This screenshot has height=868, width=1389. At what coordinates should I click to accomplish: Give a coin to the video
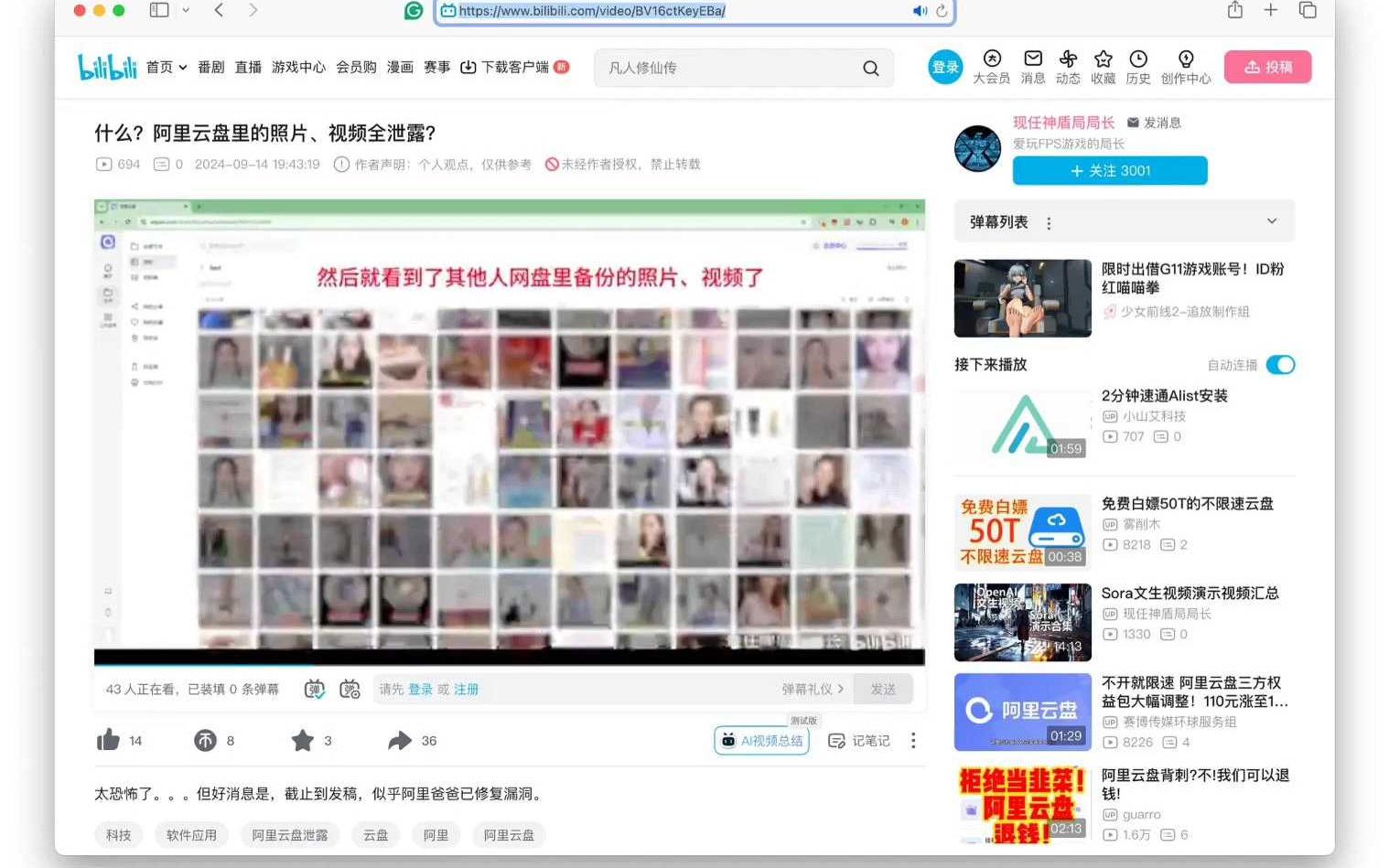pos(205,740)
